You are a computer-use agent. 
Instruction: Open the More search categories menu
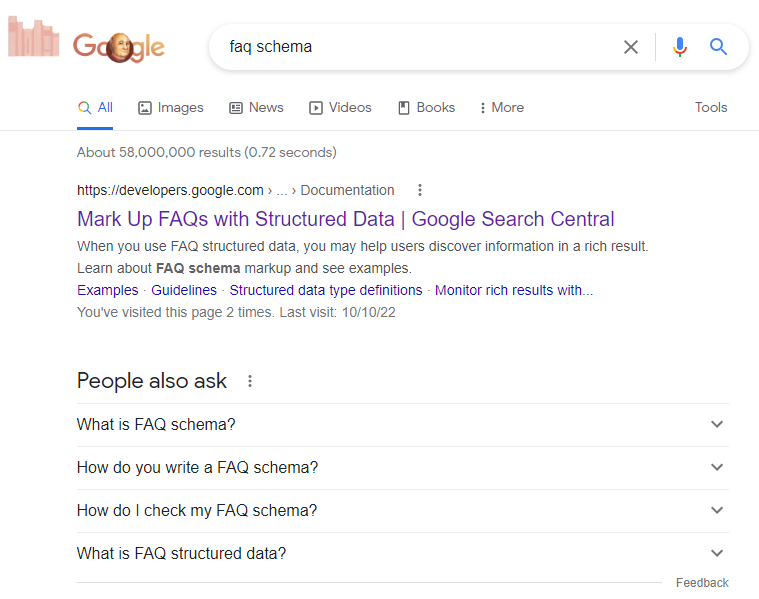pos(502,108)
